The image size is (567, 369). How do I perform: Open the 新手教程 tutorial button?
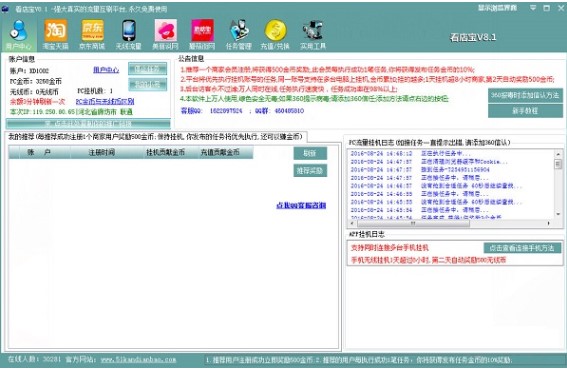525,111
